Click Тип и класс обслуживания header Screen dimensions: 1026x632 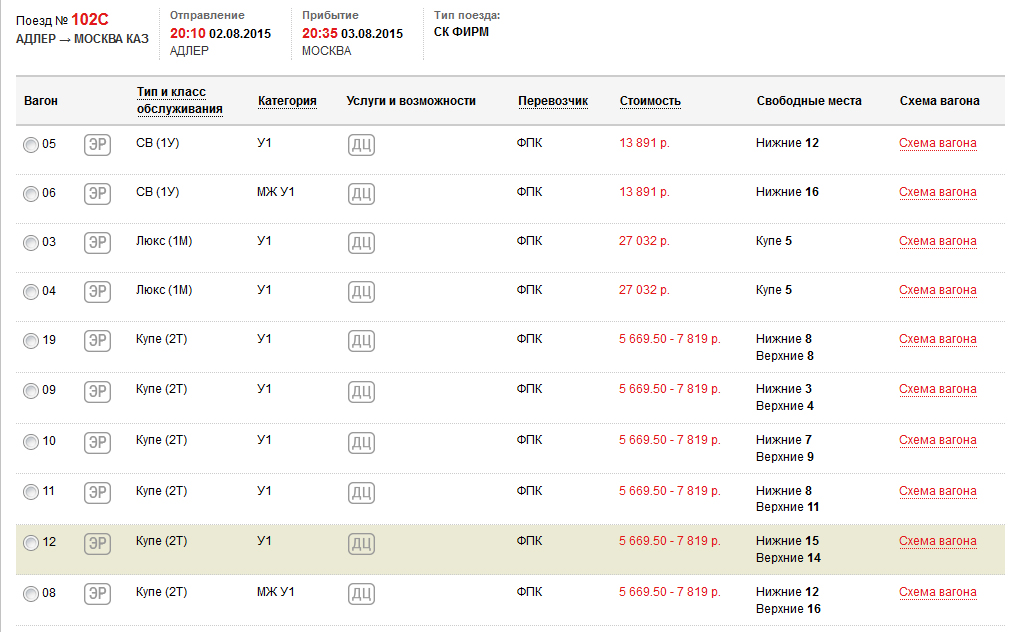pyautogui.click(x=179, y=101)
